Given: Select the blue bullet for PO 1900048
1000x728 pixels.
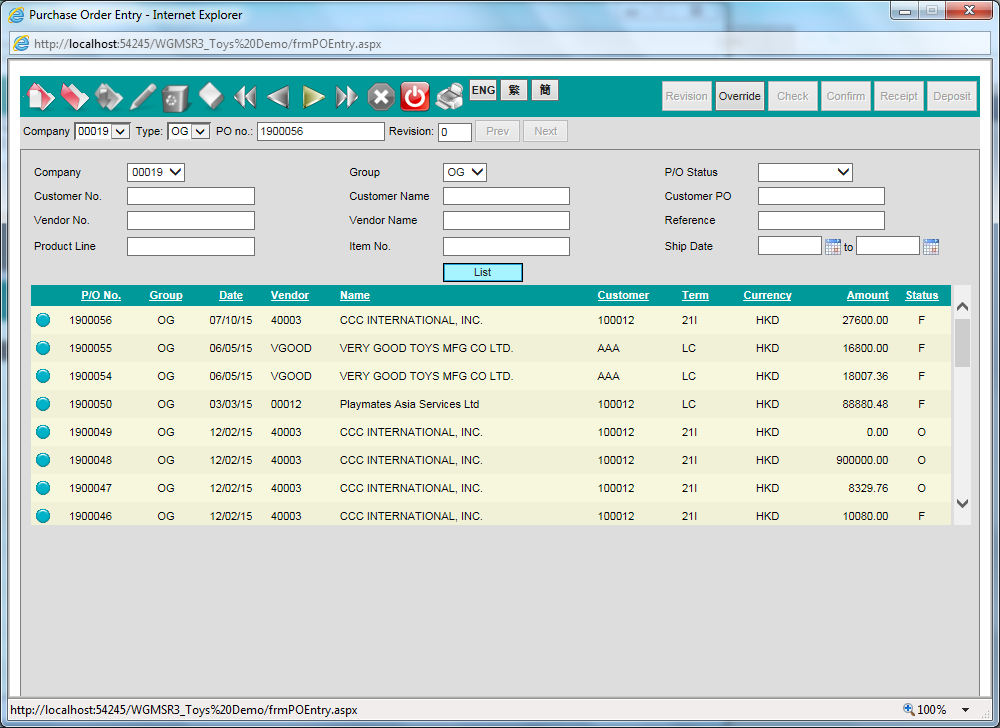Looking at the screenshot, I should coord(43,460).
